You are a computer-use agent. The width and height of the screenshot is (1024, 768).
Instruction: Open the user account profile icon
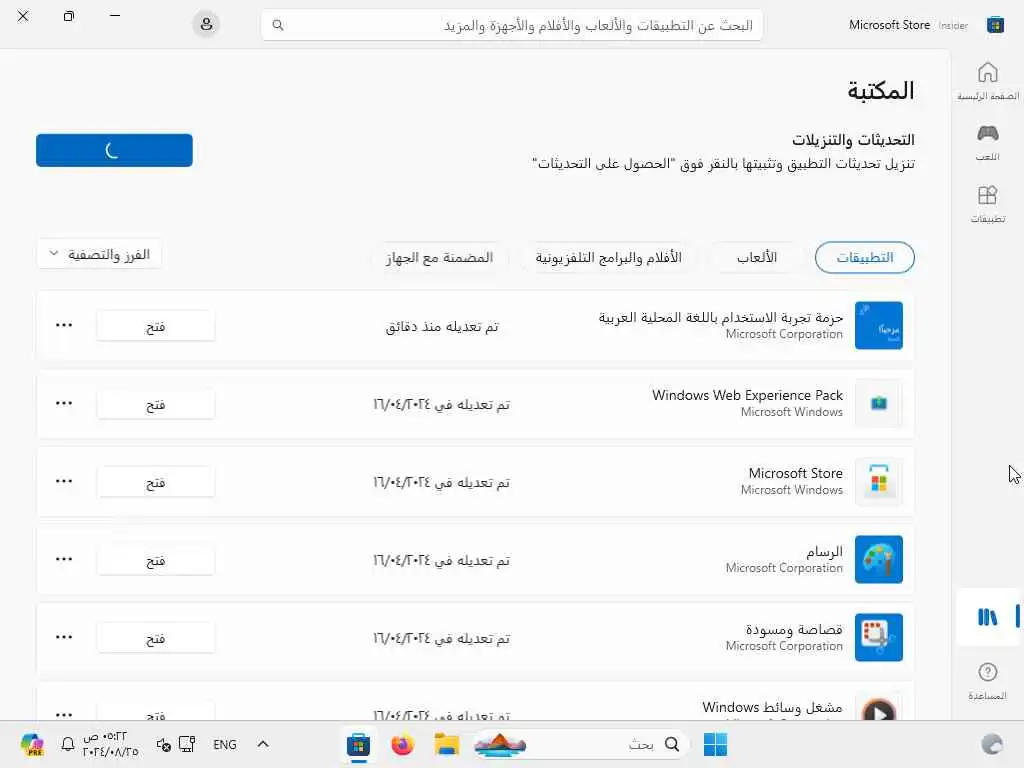(206, 25)
